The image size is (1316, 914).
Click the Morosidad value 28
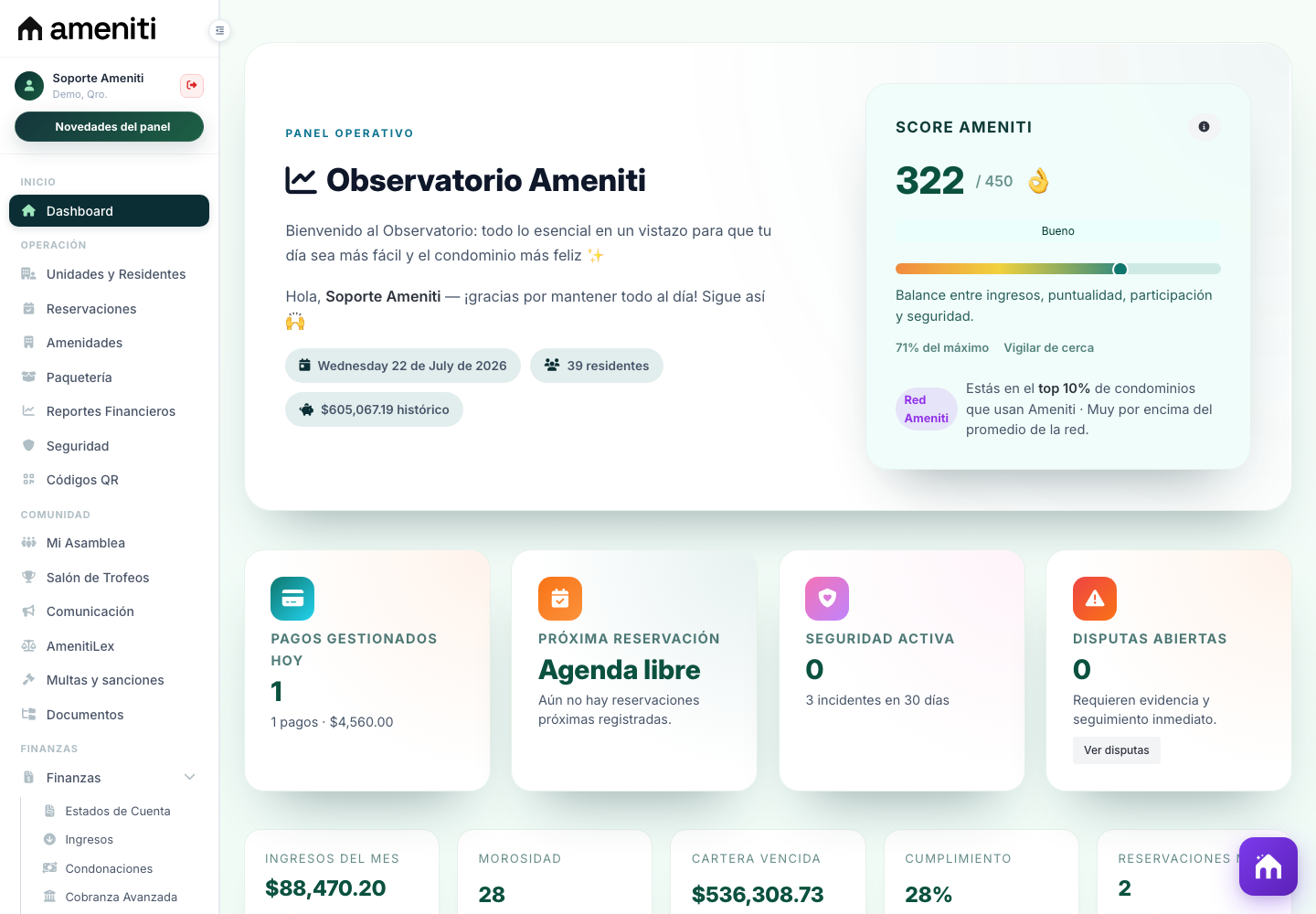(x=492, y=895)
